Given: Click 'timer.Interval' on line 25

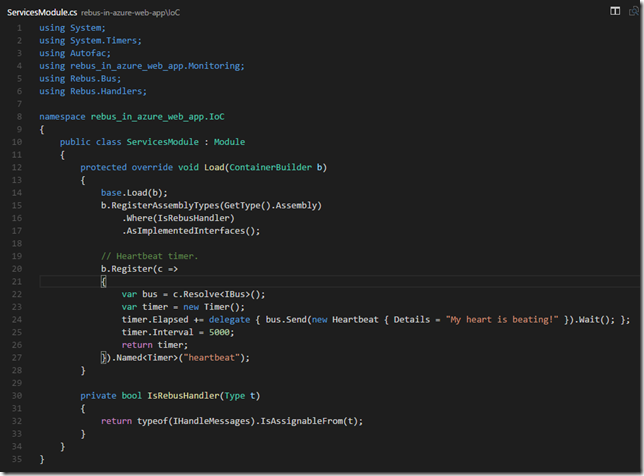Looking at the screenshot, I should tap(157, 333).
